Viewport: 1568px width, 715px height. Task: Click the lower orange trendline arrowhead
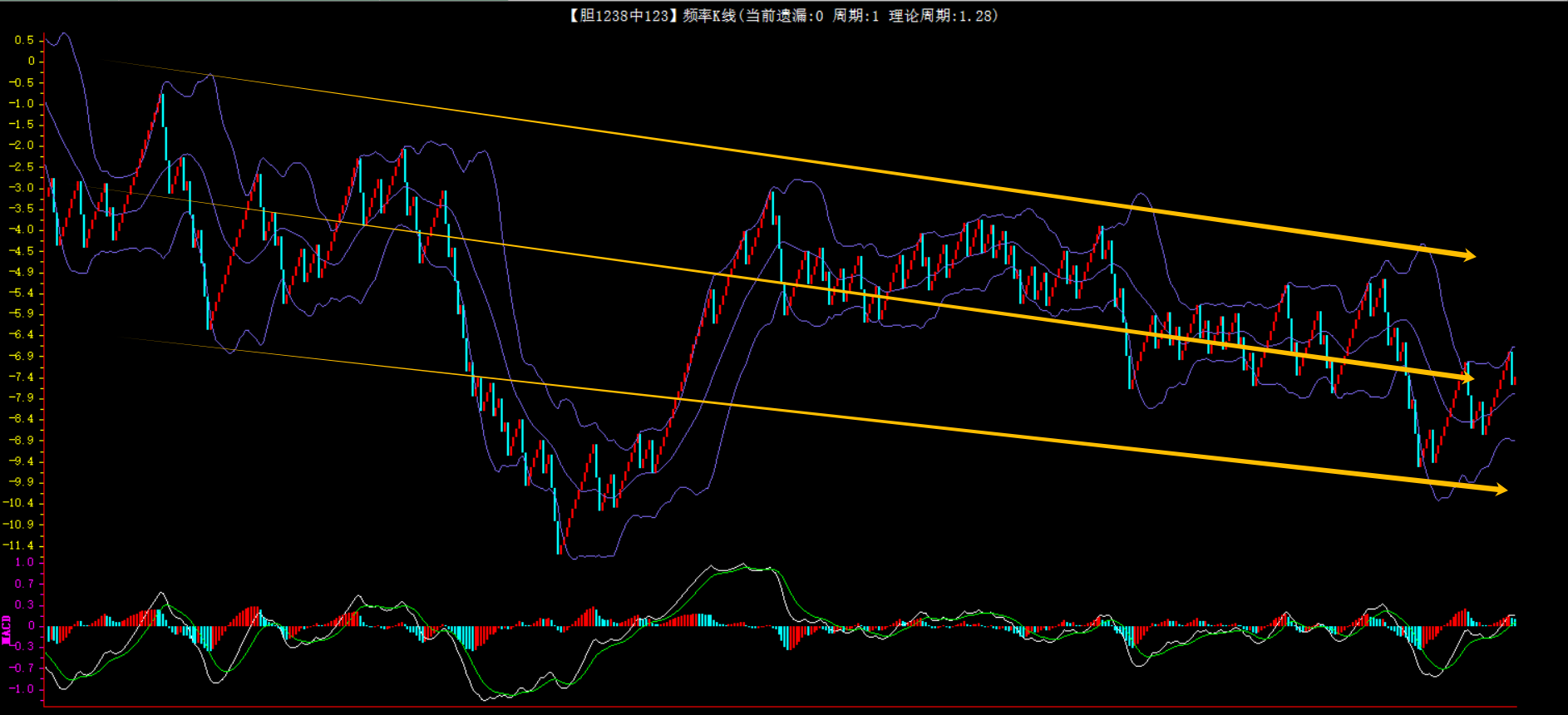(1500, 490)
